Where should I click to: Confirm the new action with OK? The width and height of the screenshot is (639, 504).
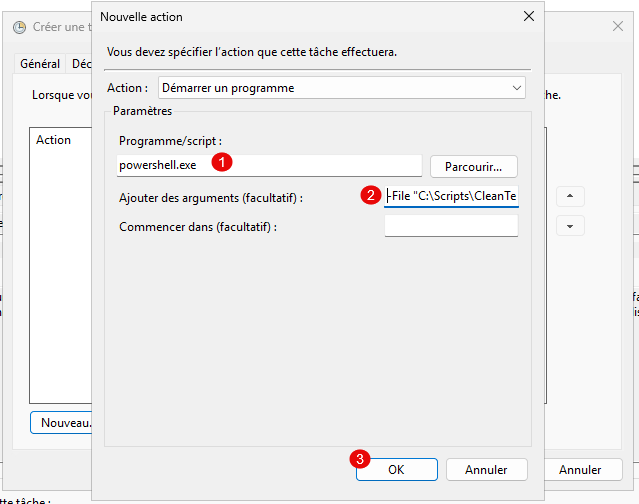[396, 469]
